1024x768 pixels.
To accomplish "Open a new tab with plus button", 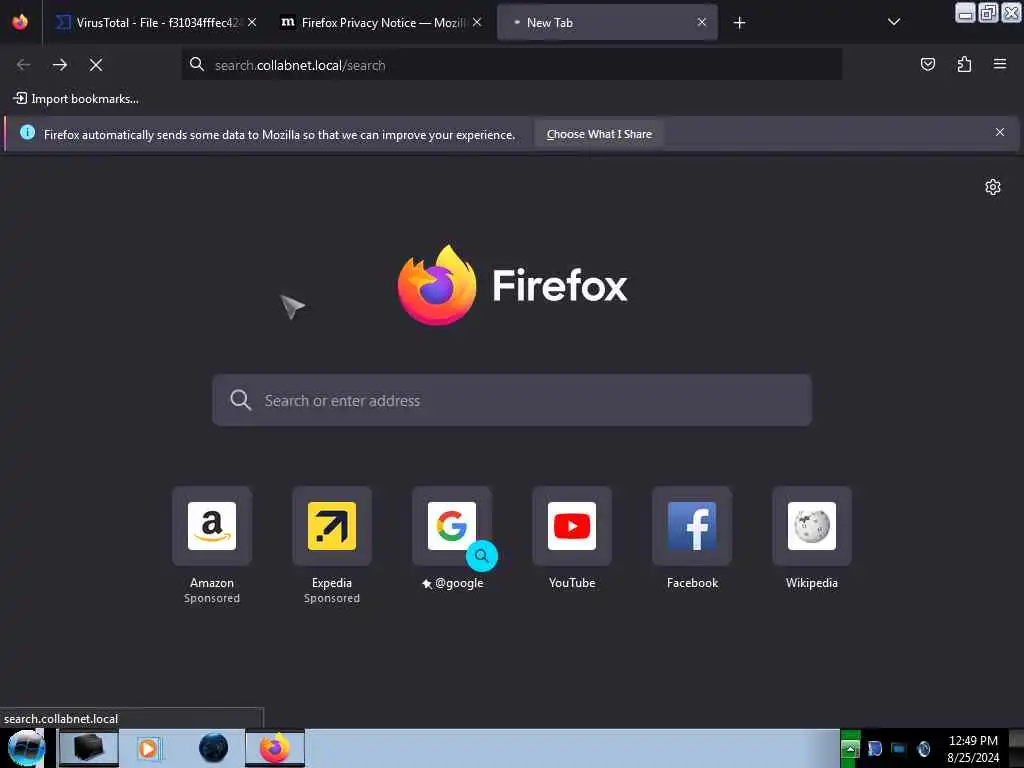I will pyautogui.click(x=739, y=23).
